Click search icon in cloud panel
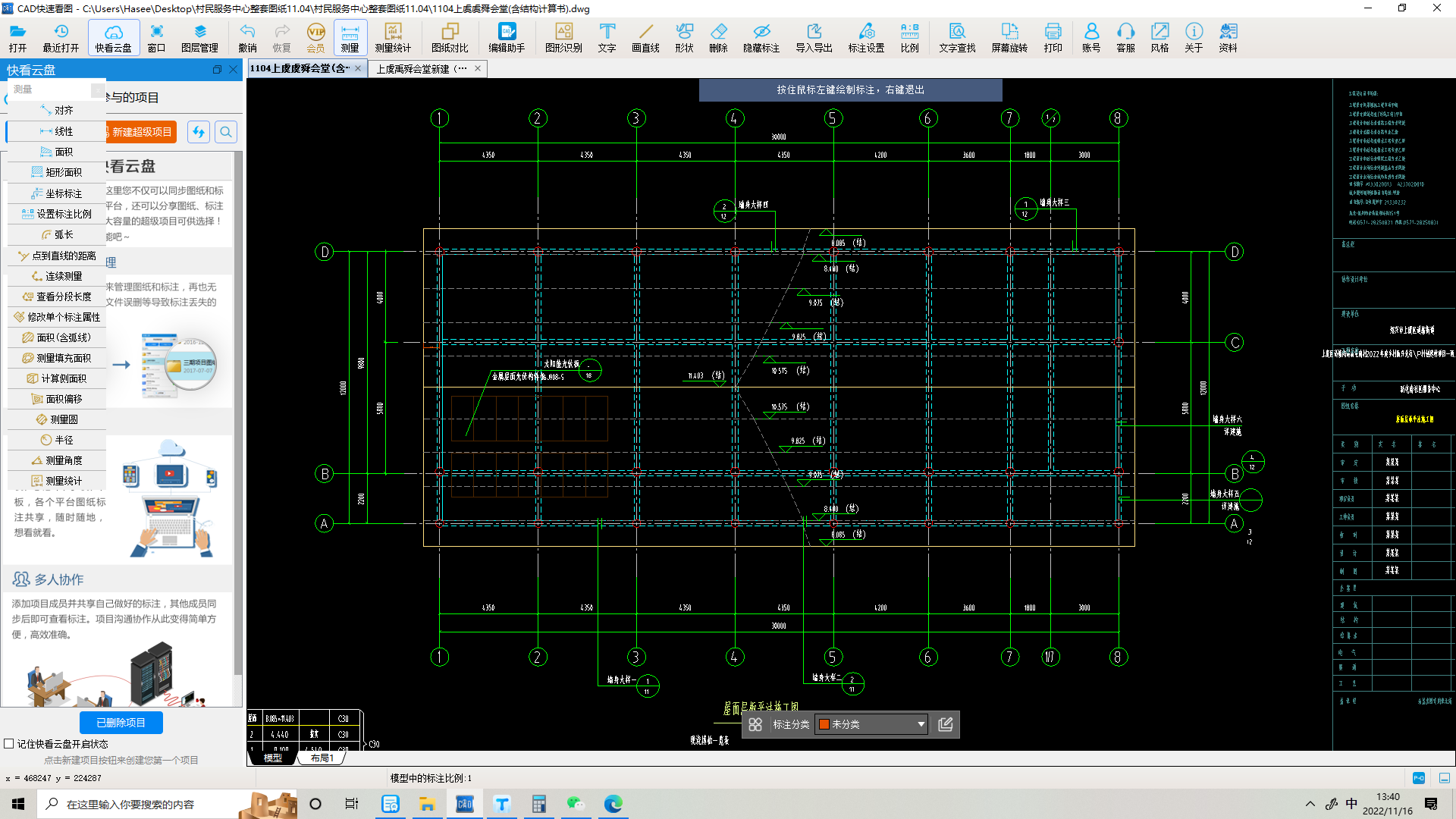This screenshot has height=819, width=1456. (226, 132)
